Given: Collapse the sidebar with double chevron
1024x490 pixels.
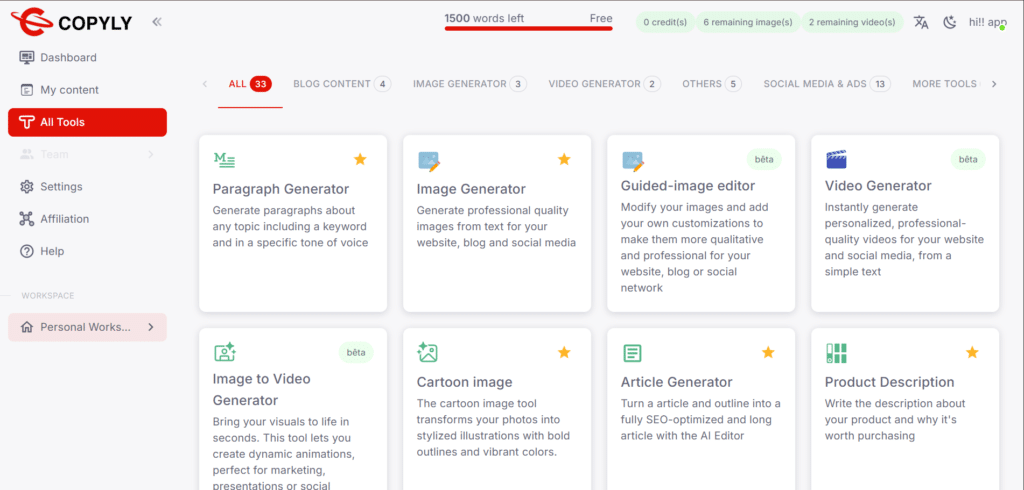Looking at the screenshot, I should click(x=157, y=21).
